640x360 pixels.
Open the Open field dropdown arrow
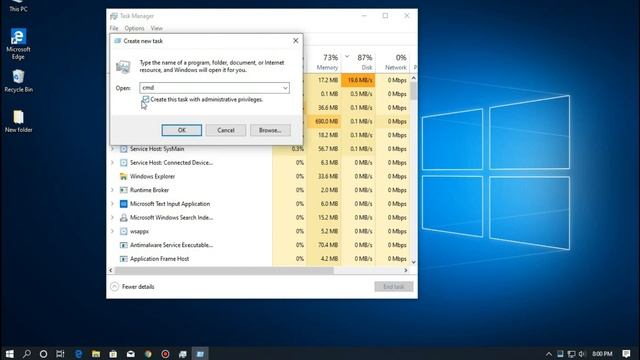pyautogui.click(x=285, y=88)
